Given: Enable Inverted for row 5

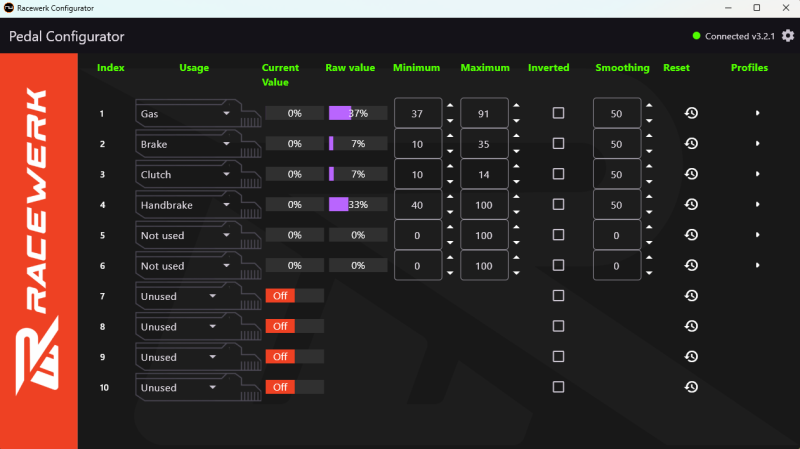Looking at the screenshot, I should (558, 235).
